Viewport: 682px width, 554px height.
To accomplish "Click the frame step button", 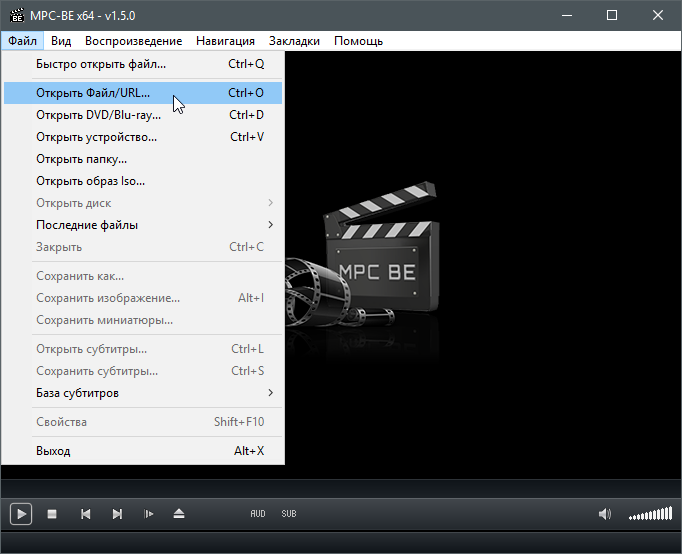I will coord(148,514).
